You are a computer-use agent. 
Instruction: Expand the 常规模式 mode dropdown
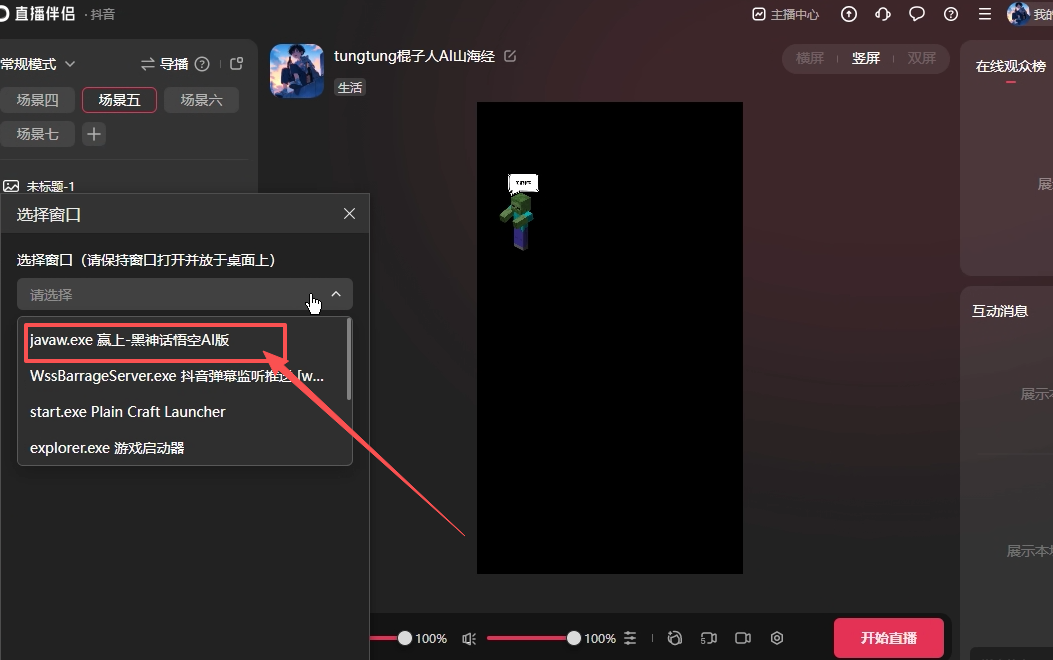click(x=38, y=64)
